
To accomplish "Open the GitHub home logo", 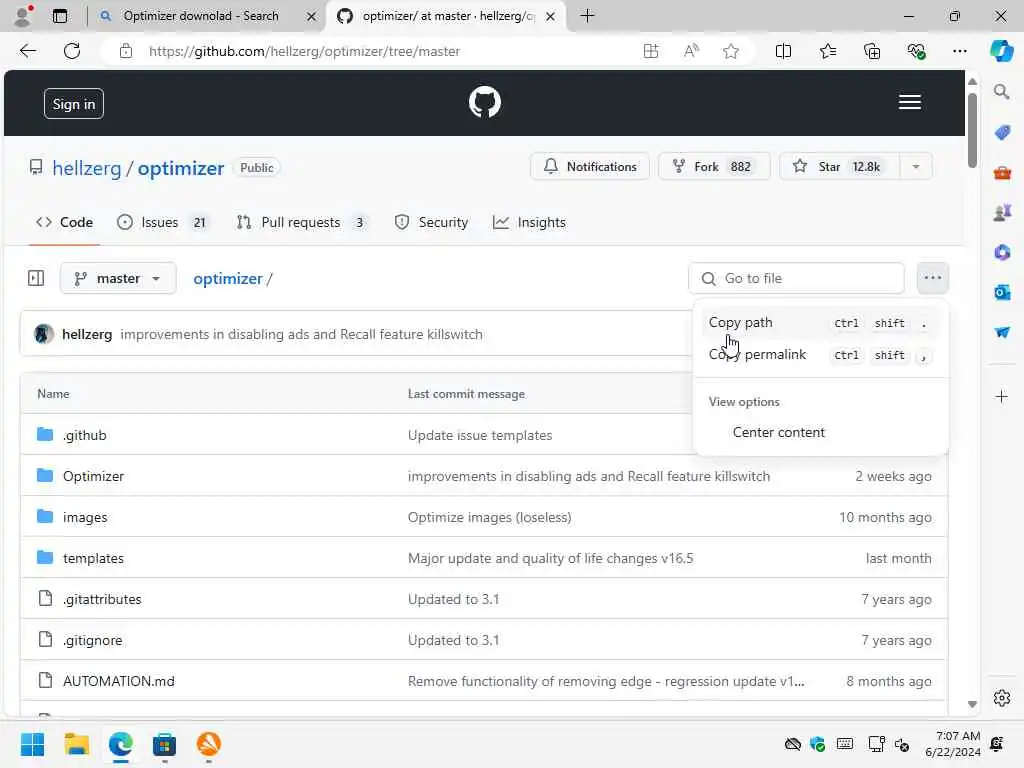I will [x=485, y=103].
